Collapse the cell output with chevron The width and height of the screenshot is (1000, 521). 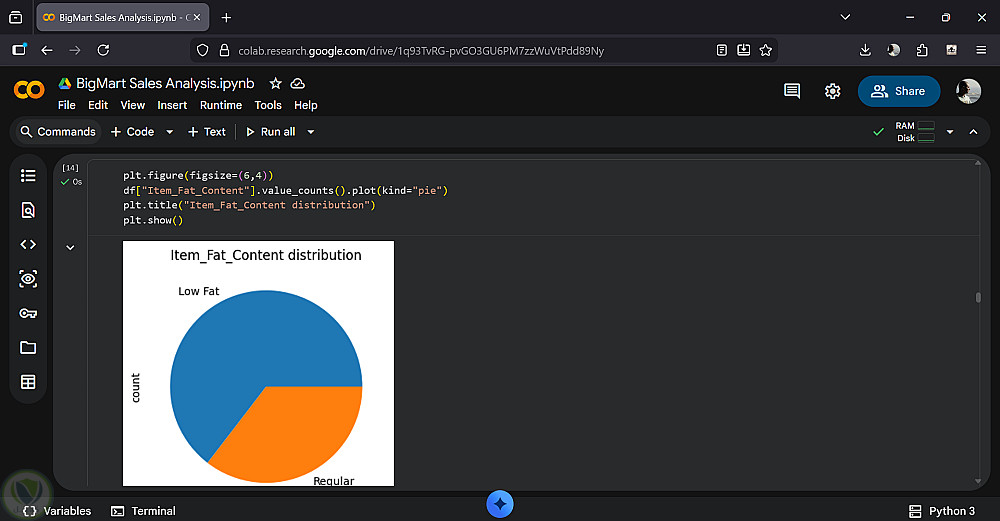(70, 247)
